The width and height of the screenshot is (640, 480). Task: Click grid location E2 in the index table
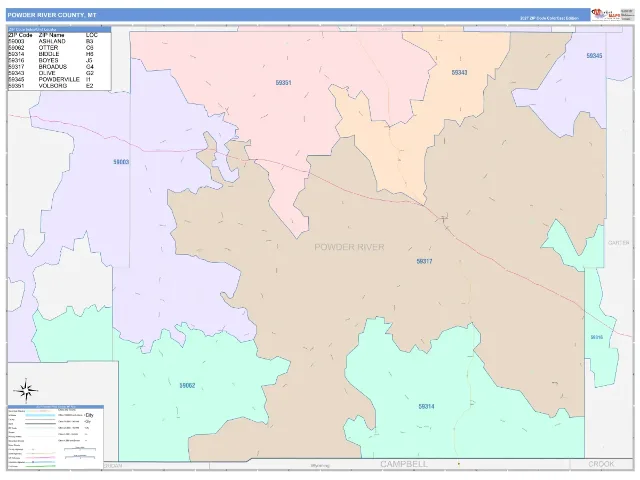coord(89,86)
